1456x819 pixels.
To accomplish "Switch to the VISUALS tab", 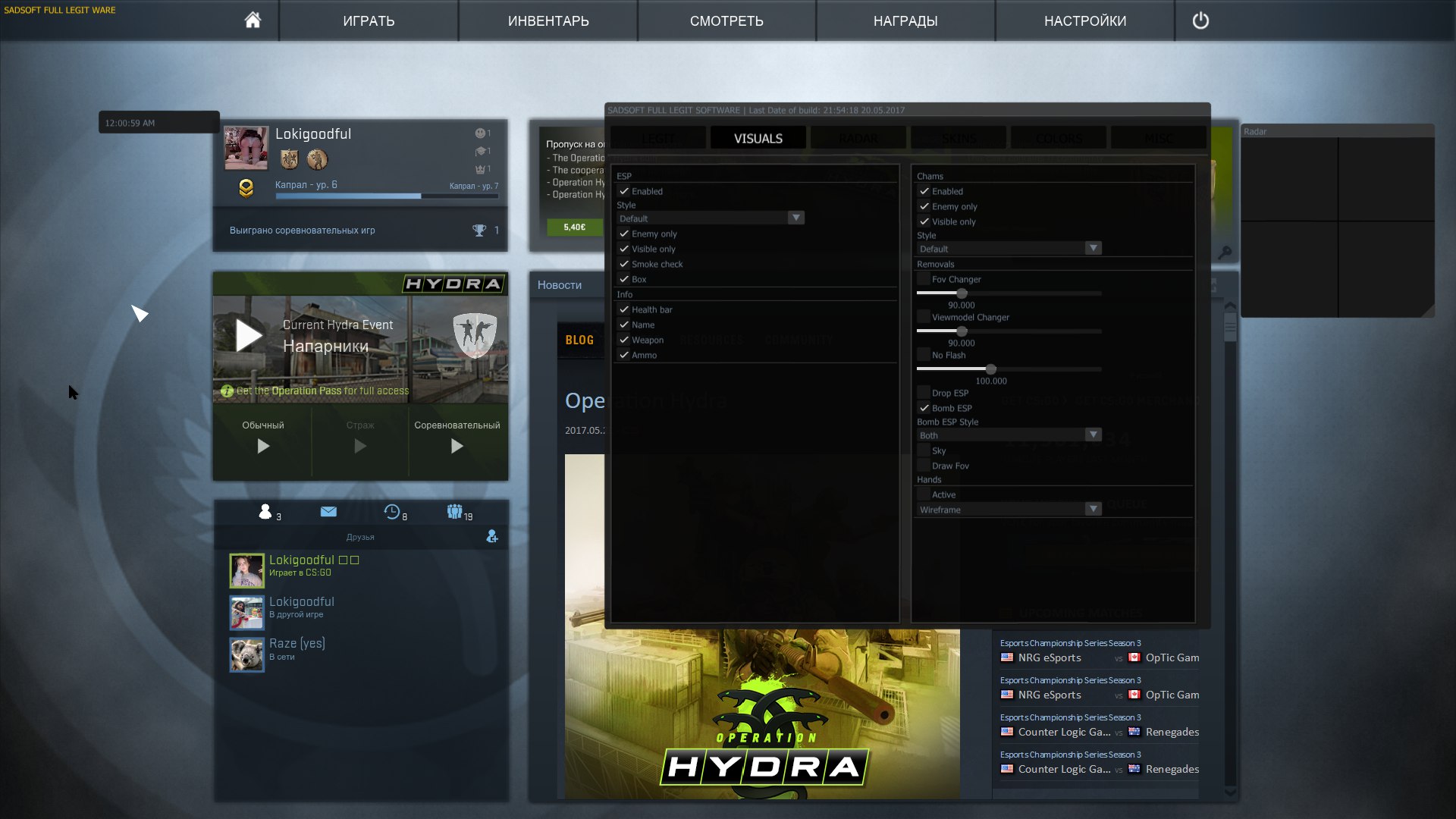I will point(758,139).
